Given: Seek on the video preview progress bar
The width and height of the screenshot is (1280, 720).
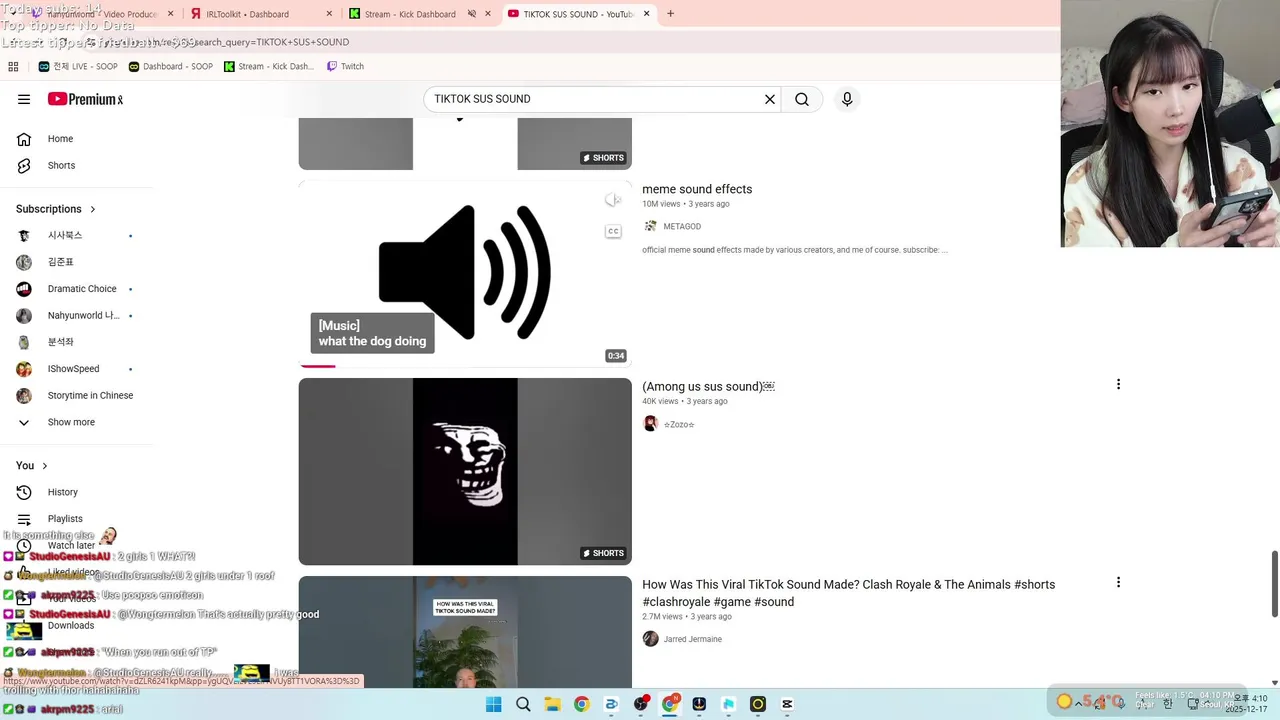Looking at the screenshot, I should (465, 366).
